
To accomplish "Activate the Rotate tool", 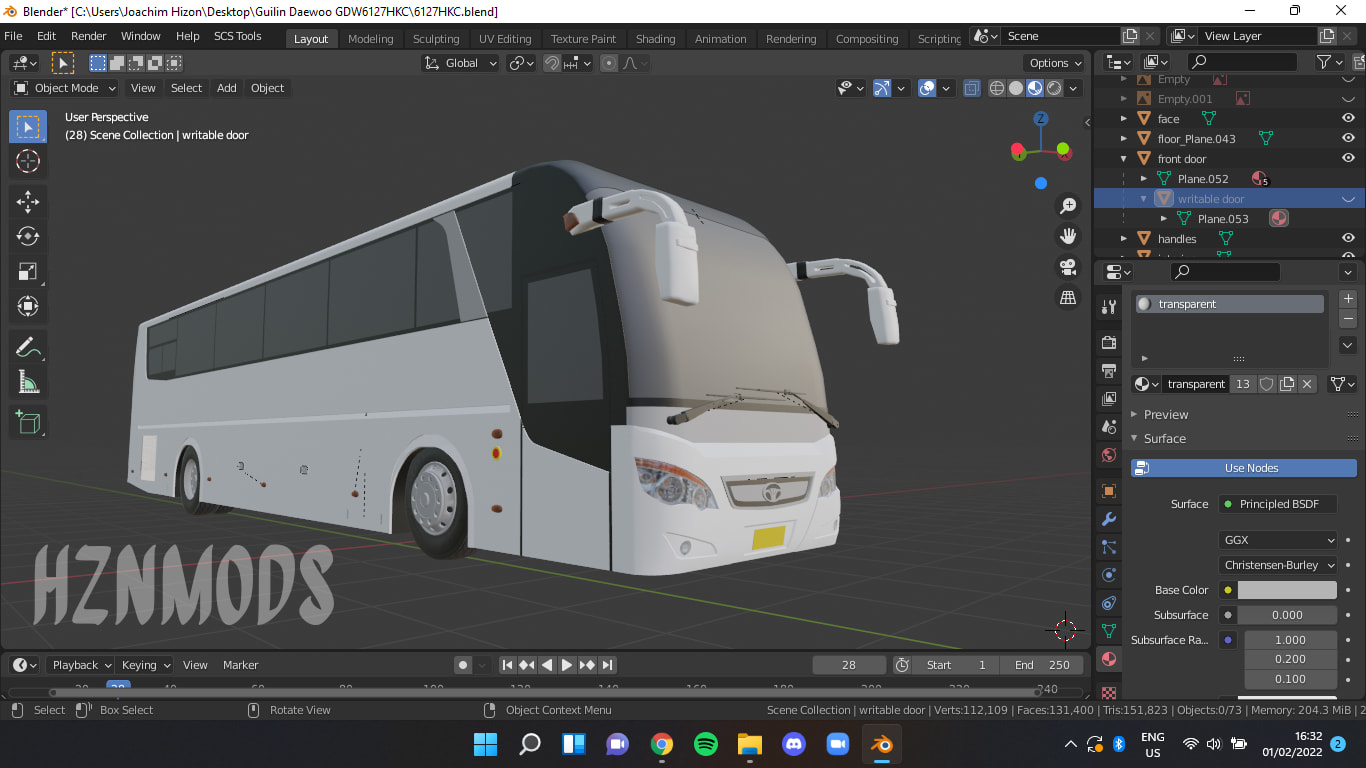I will pyautogui.click(x=28, y=236).
